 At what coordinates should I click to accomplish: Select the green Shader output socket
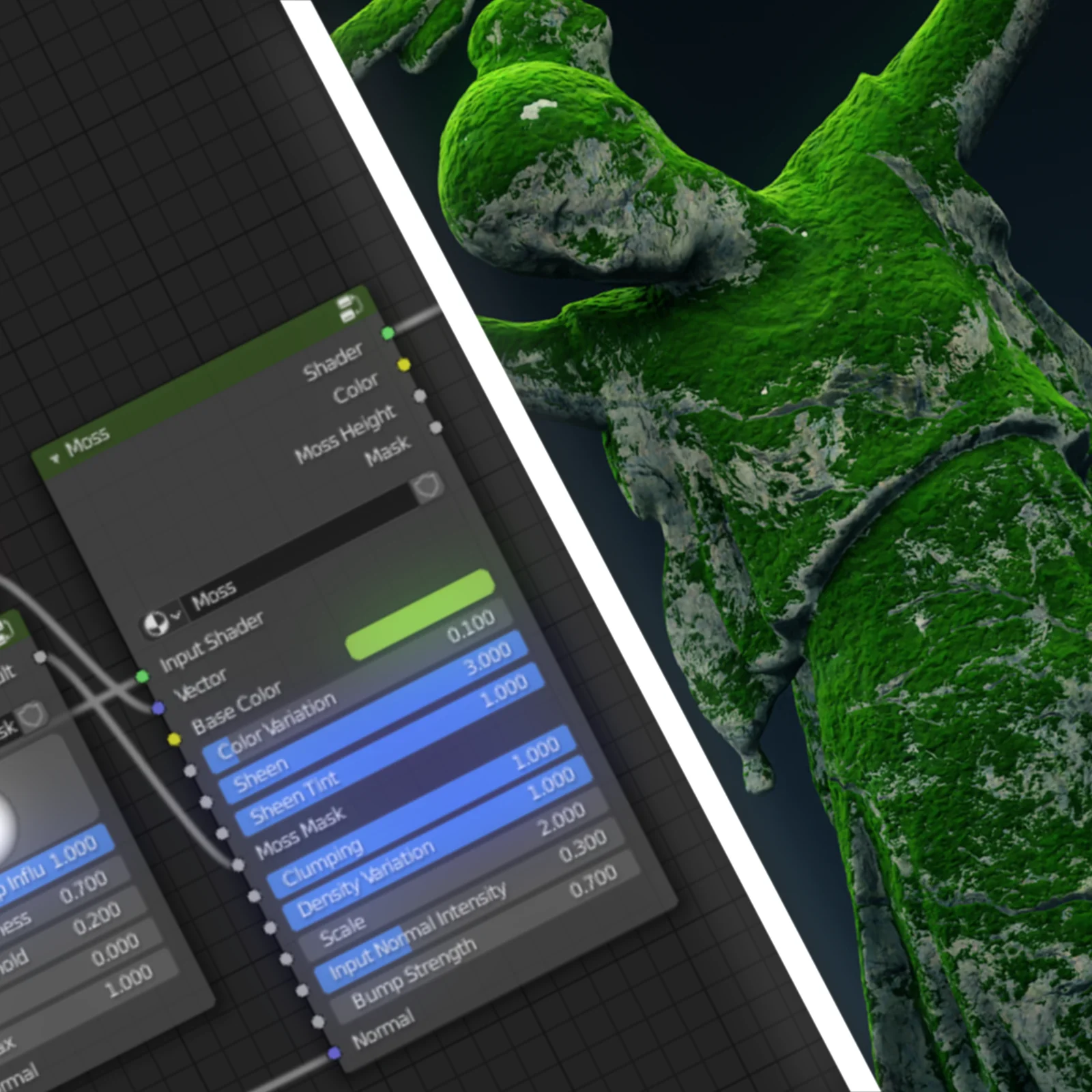[x=388, y=333]
